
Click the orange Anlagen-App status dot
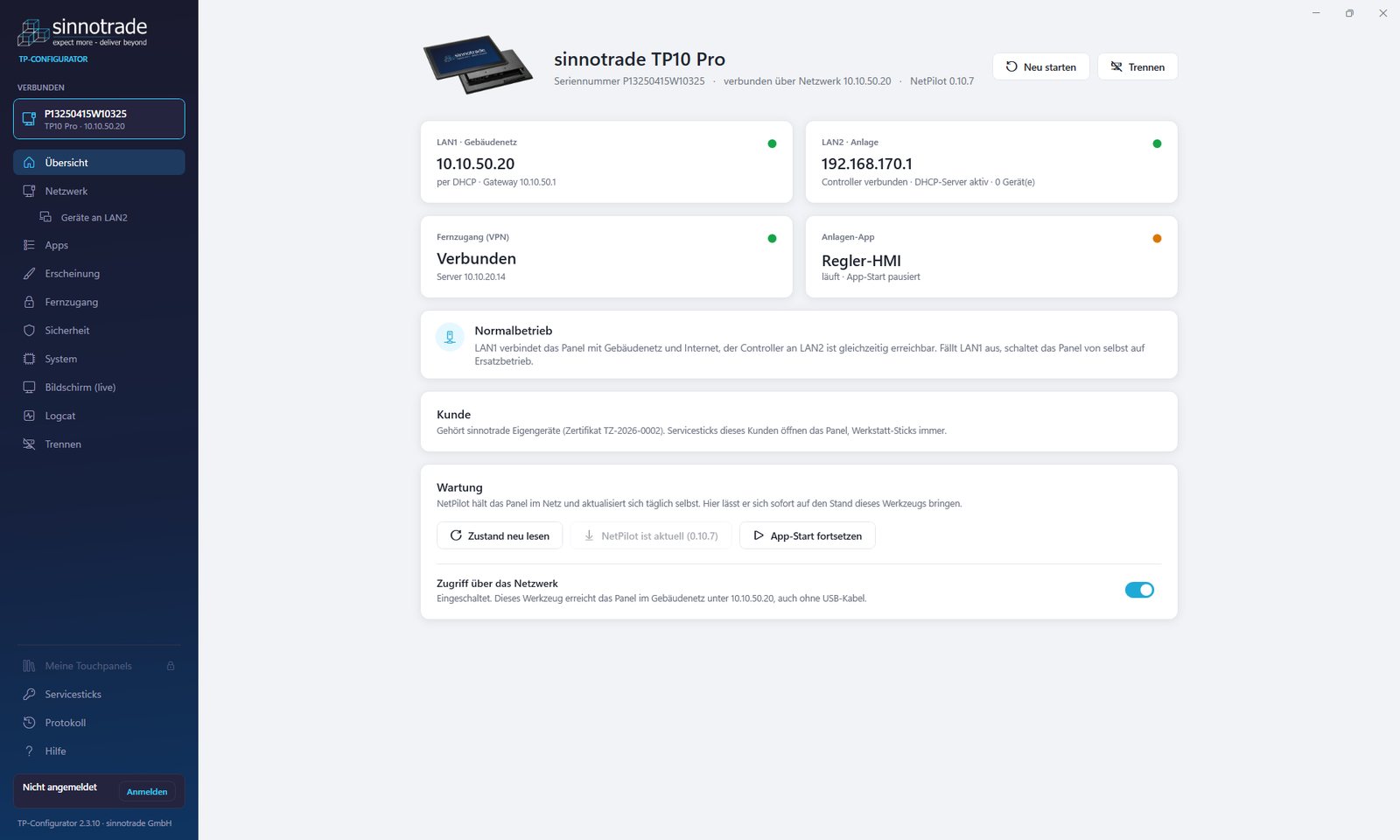1157,238
